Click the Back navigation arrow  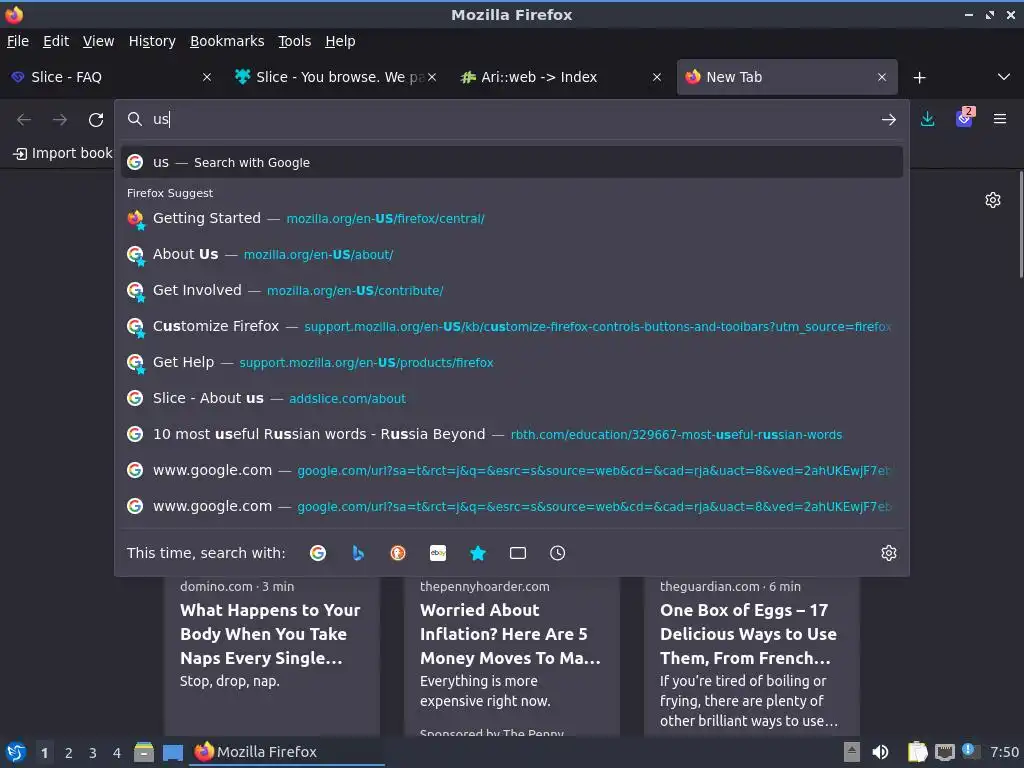pyautogui.click(x=24, y=120)
